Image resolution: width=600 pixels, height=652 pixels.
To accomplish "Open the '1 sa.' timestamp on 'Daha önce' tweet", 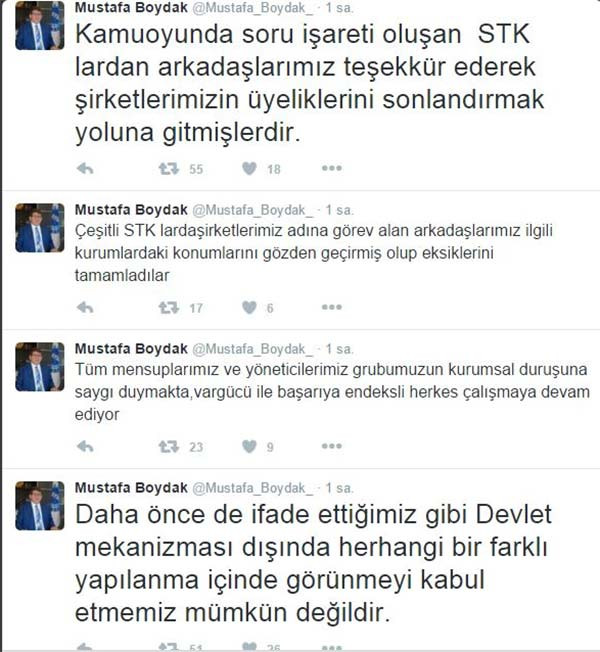I will 339,488.
